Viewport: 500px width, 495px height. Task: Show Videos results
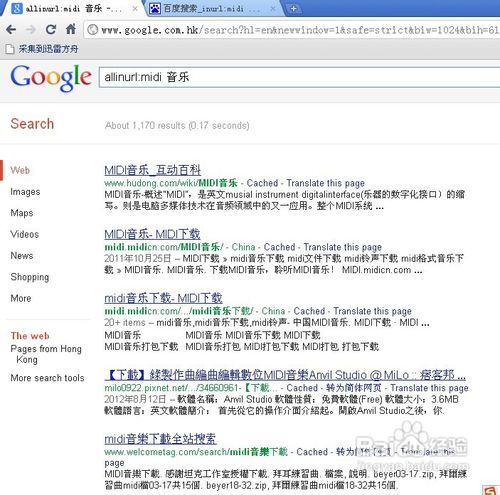[25, 234]
